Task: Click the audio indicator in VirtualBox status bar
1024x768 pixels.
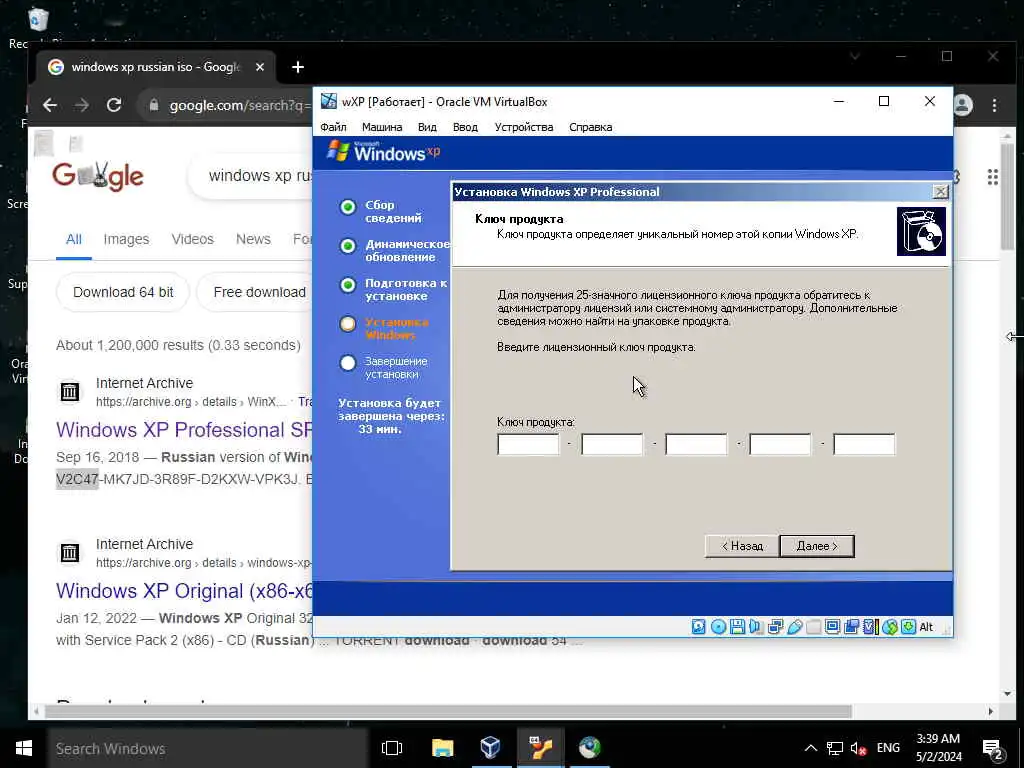Action: 756,627
